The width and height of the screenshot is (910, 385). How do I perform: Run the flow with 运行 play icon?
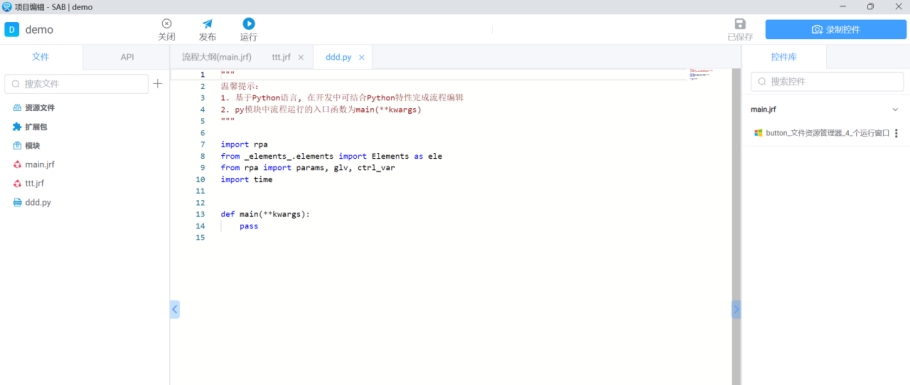click(248, 24)
